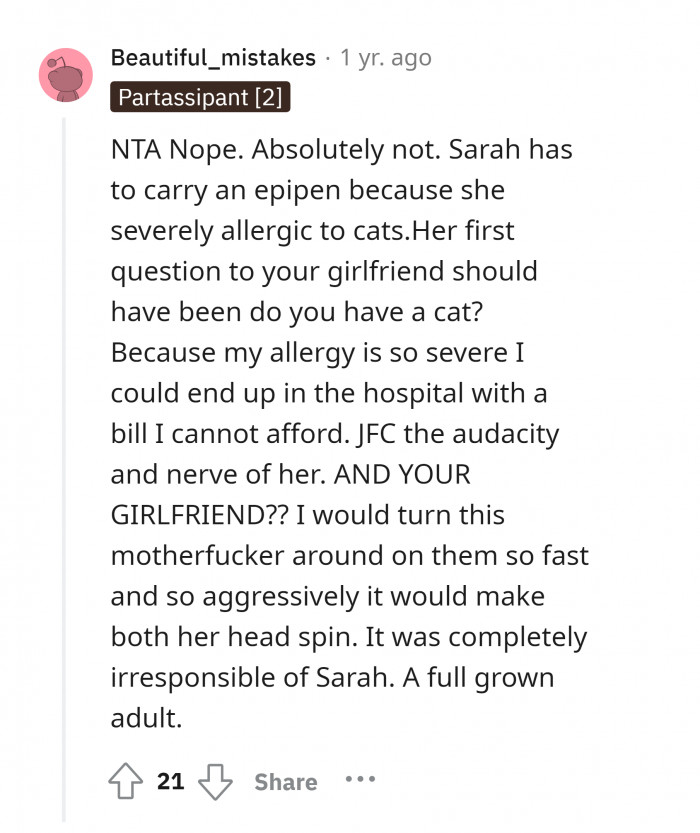Select the Partassipant [2] flair badge
The image size is (700, 833).
(x=200, y=97)
